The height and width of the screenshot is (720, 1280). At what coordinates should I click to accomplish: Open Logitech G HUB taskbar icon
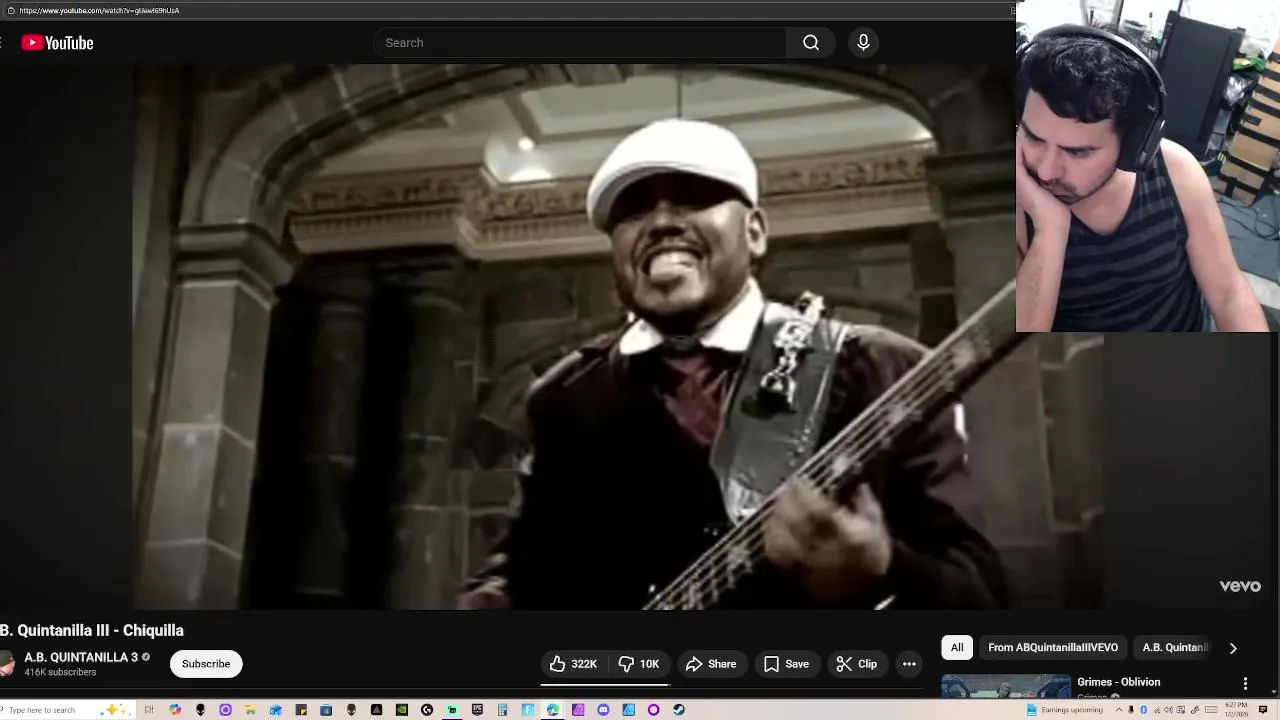[428, 710]
